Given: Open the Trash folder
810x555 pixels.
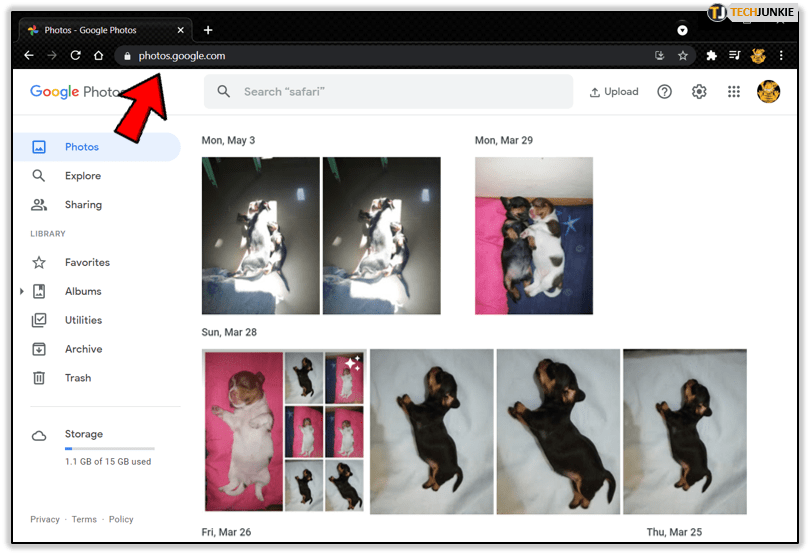Looking at the screenshot, I should click(x=78, y=378).
